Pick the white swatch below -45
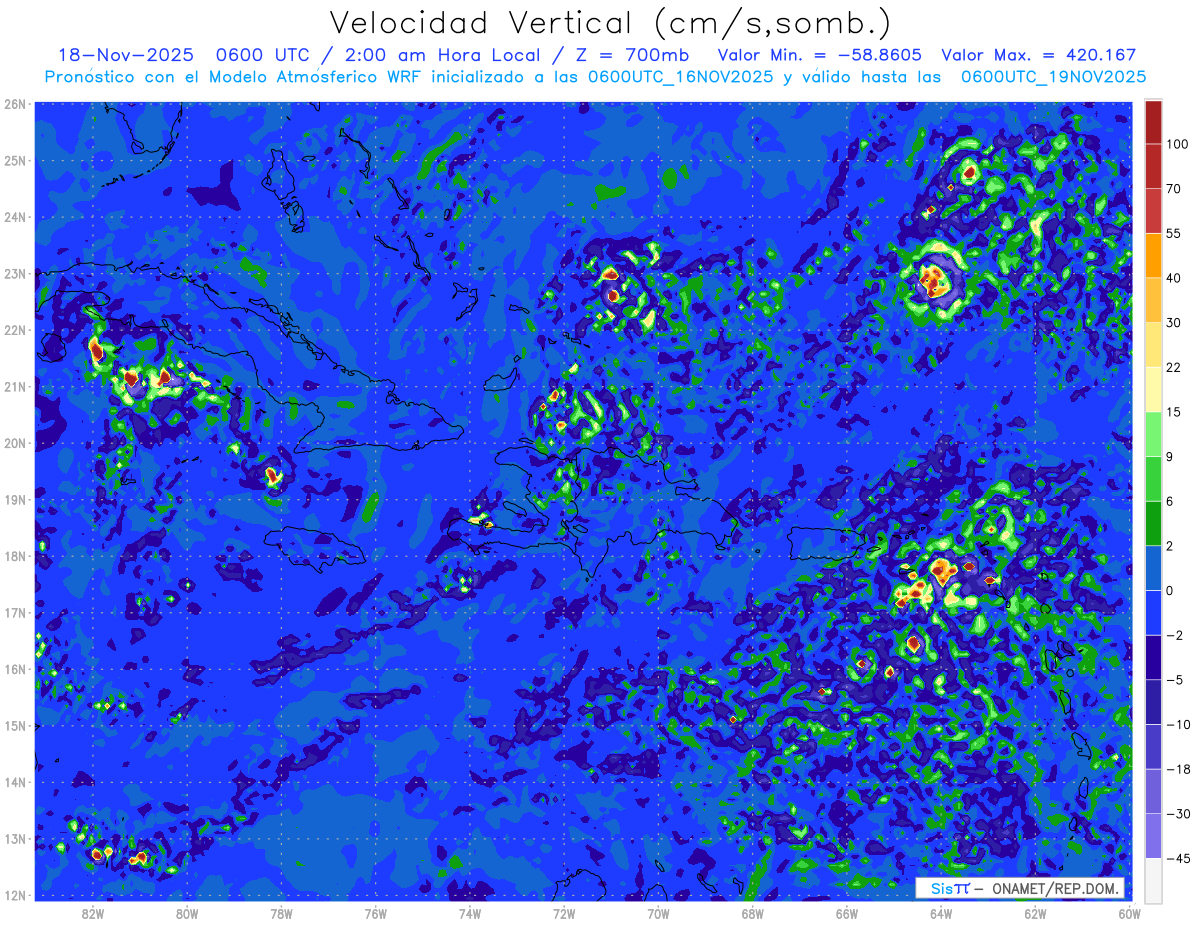This screenshot has width=1200, height=927. tap(1153, 880)
